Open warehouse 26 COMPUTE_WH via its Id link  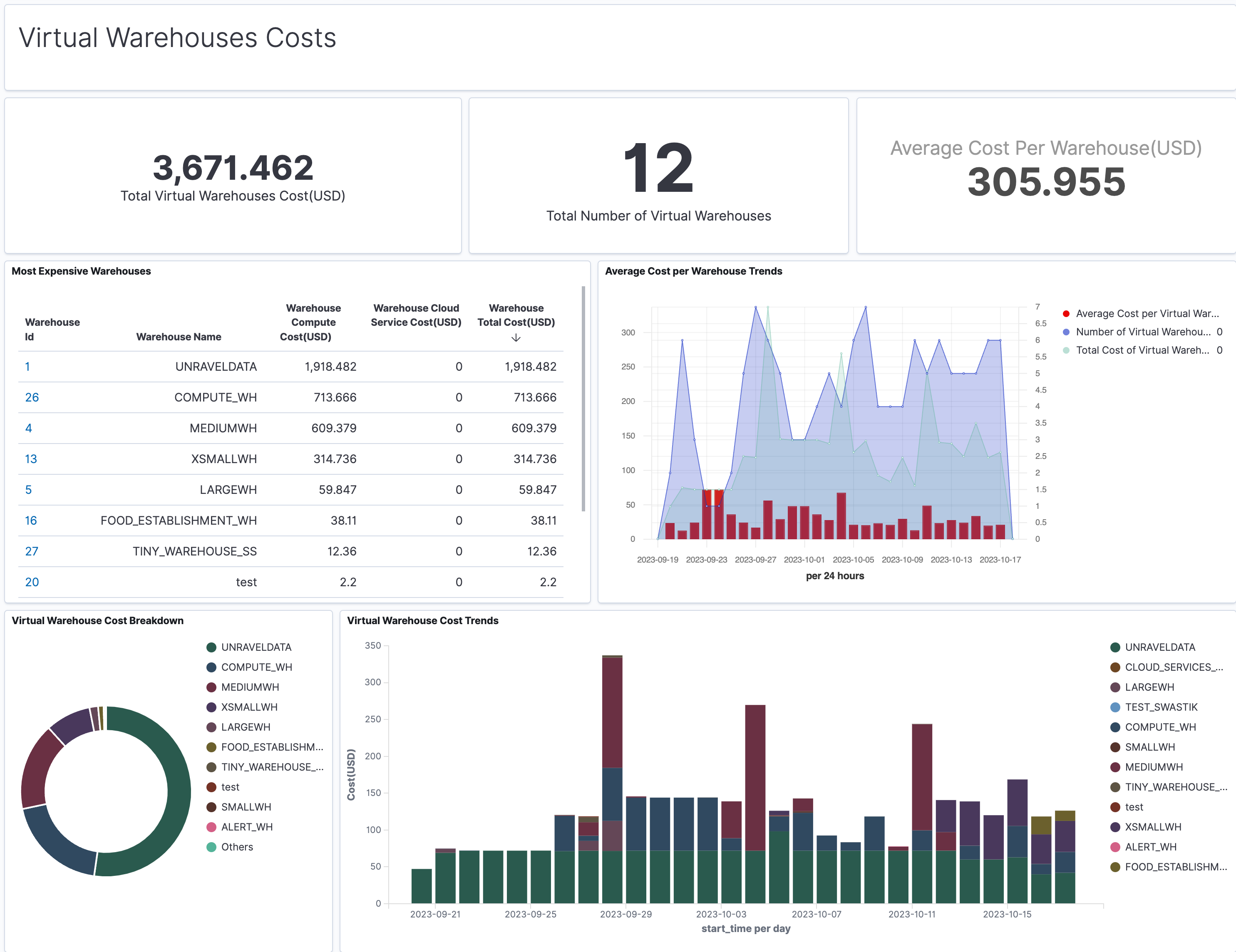click(32, 397)
